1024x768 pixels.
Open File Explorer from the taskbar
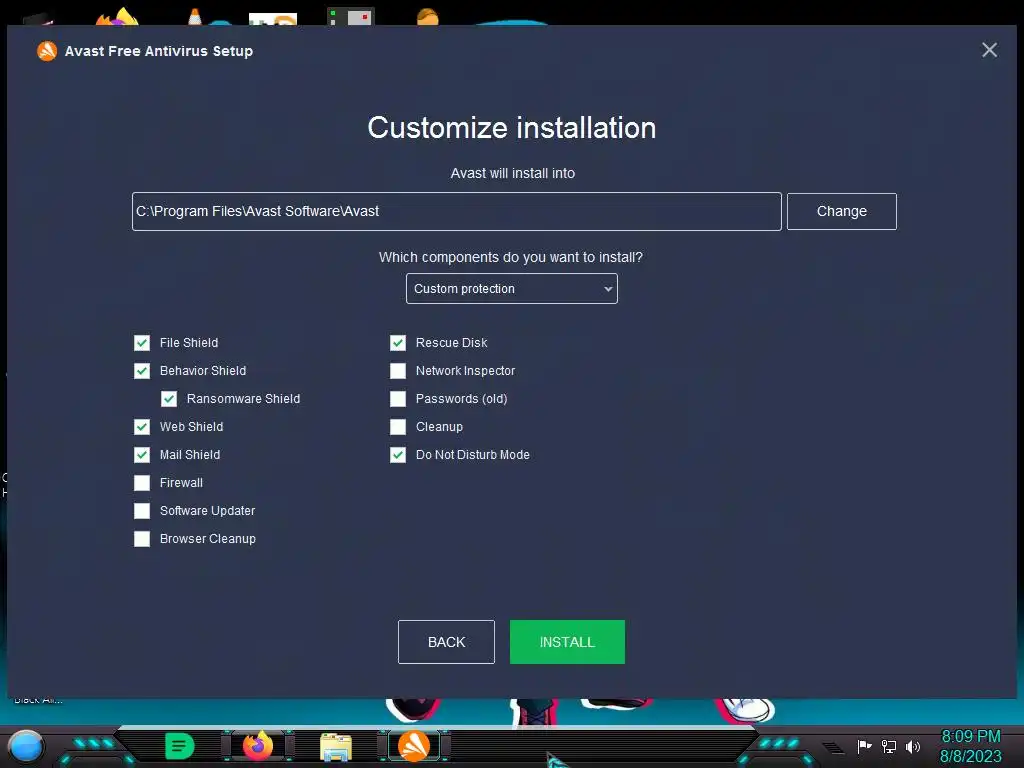coord(336,747)
